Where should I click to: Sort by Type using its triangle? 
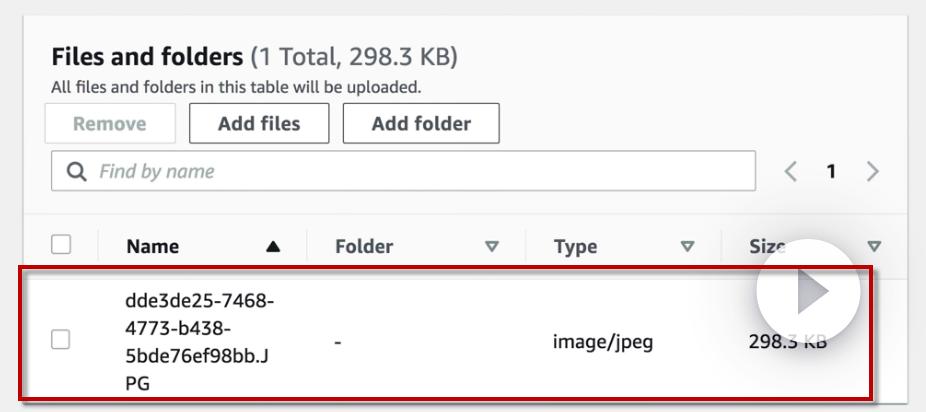point(686,247)
